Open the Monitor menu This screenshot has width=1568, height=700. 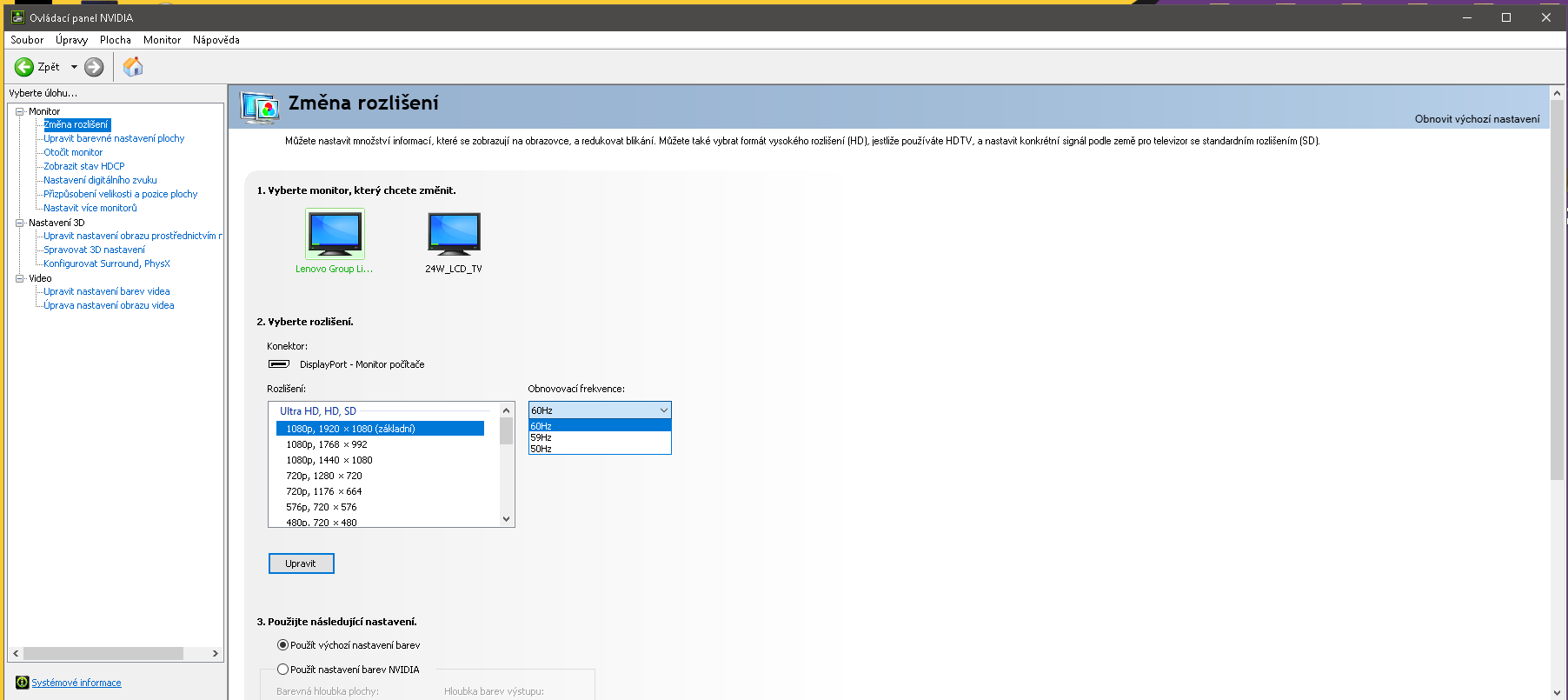pyautogui.click(x=163, y=40)
